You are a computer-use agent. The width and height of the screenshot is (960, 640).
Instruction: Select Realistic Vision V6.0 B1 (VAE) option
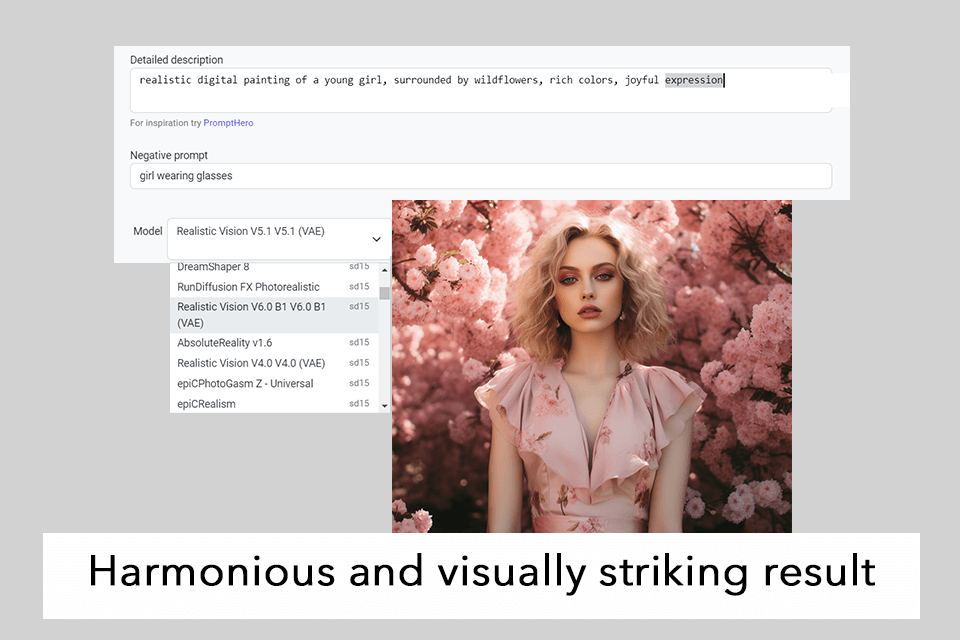(274, 315)
